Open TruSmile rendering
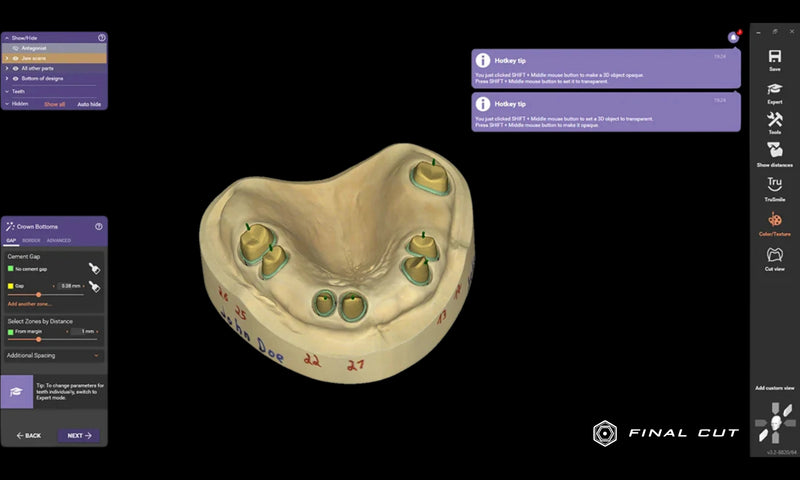800x480 pixels. point(774,186)
